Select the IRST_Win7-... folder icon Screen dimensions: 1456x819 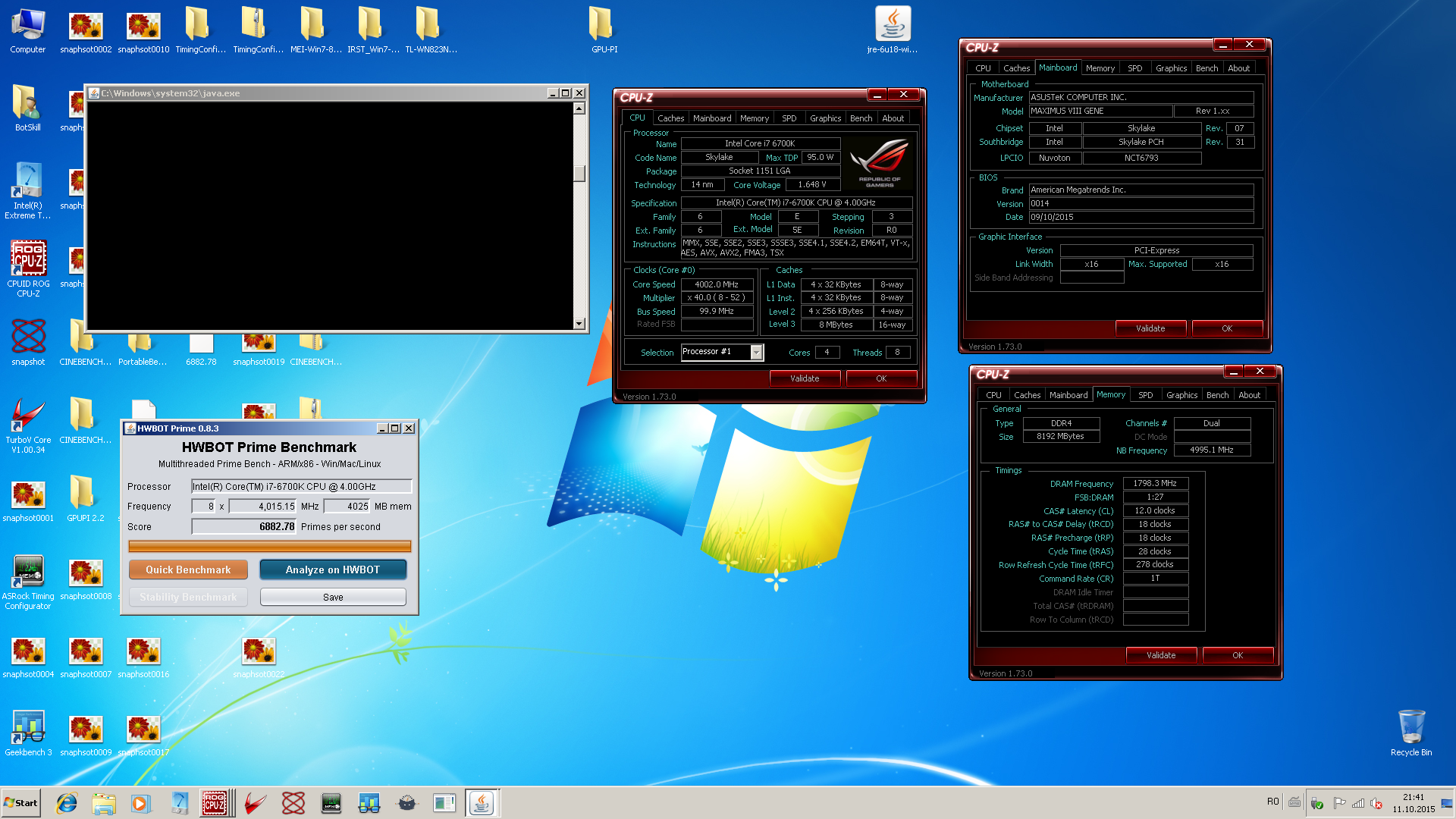373,30
